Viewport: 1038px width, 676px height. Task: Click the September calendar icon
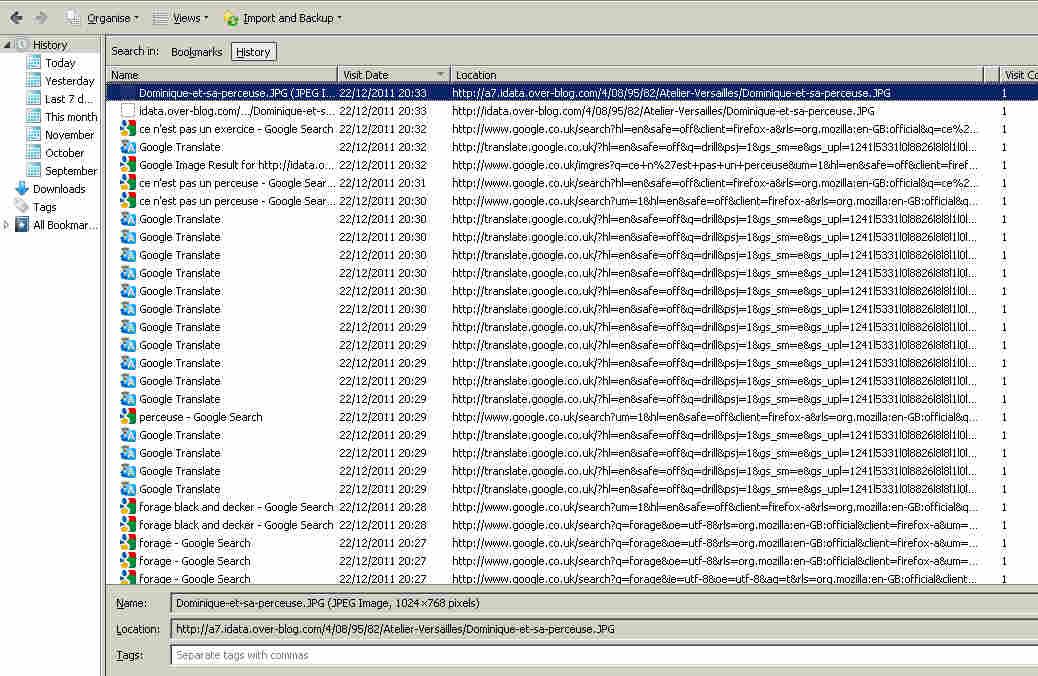(x=34, y=171)
